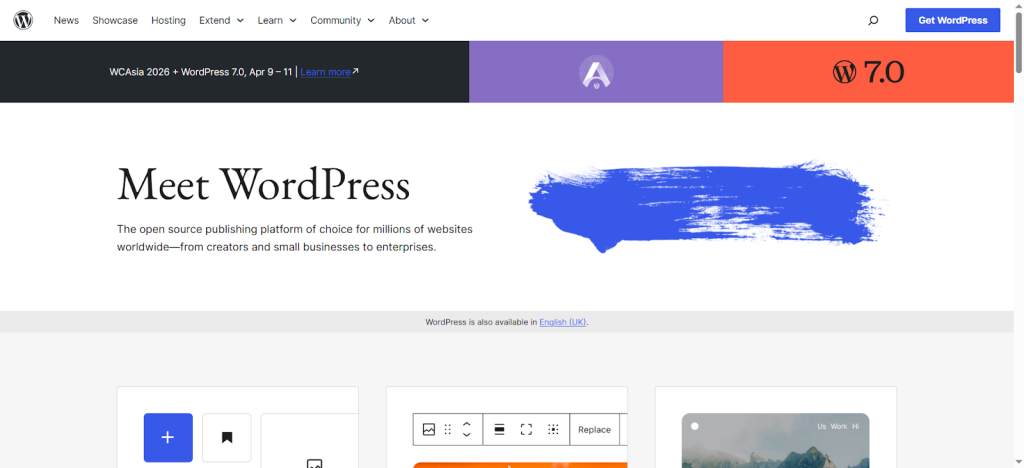
Task: Click the purple WordCamp Asia logo banner
Action: tap(596, 72)
